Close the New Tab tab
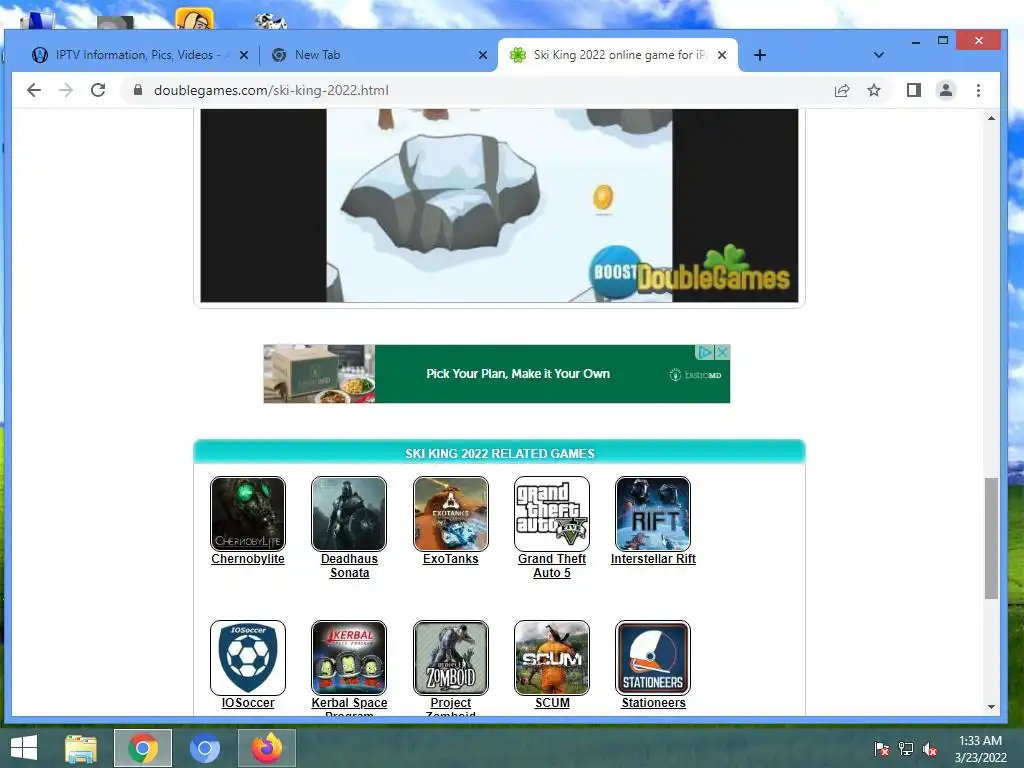The height and width of the screenshot is (768, 1024). (x=483, y=55)
